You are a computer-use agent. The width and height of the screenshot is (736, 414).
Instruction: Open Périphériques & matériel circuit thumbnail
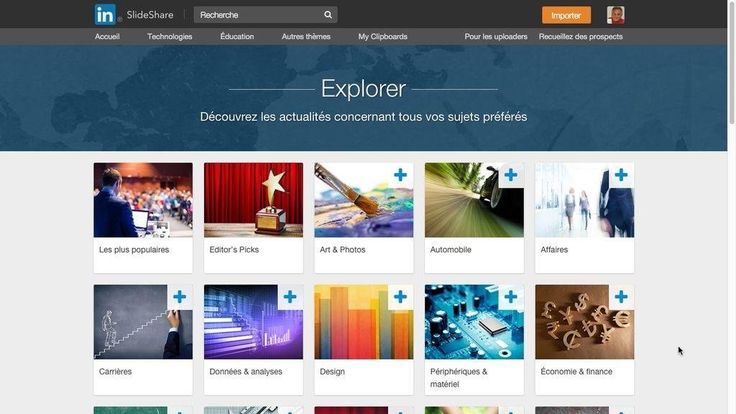(474, 322)
